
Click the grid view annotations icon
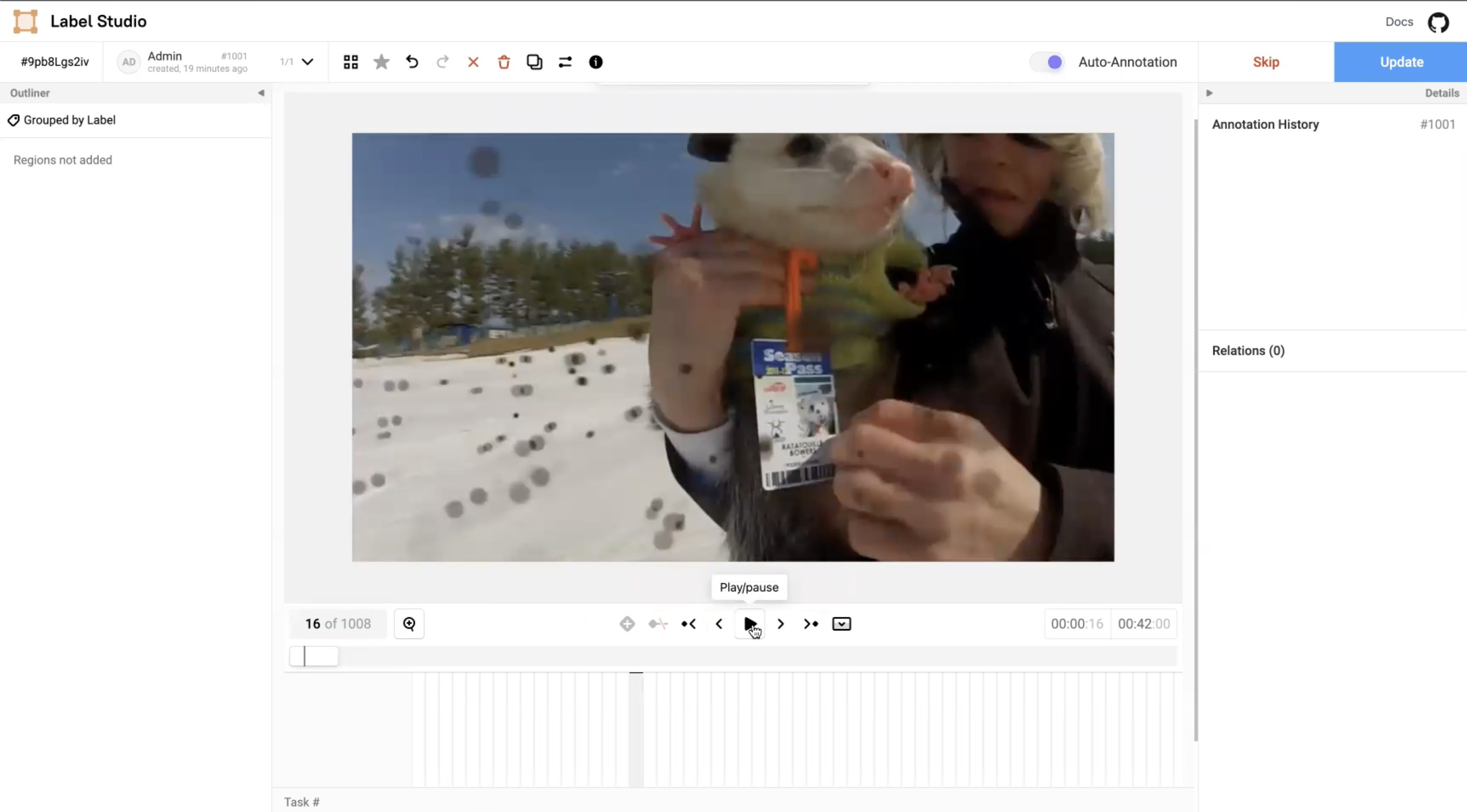click(351, 62)
